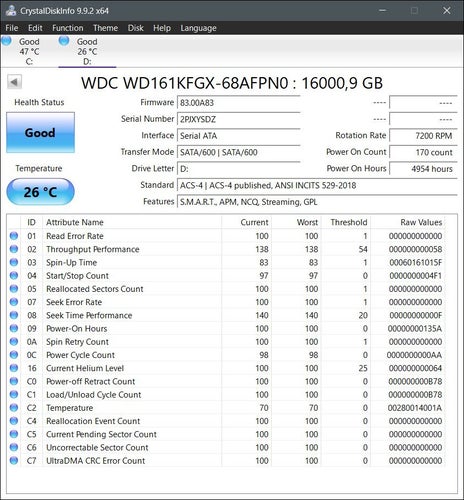Click blue status dot for Current Helium Level
This screenshot has width=464, height=500.
[x=14, y=368]
